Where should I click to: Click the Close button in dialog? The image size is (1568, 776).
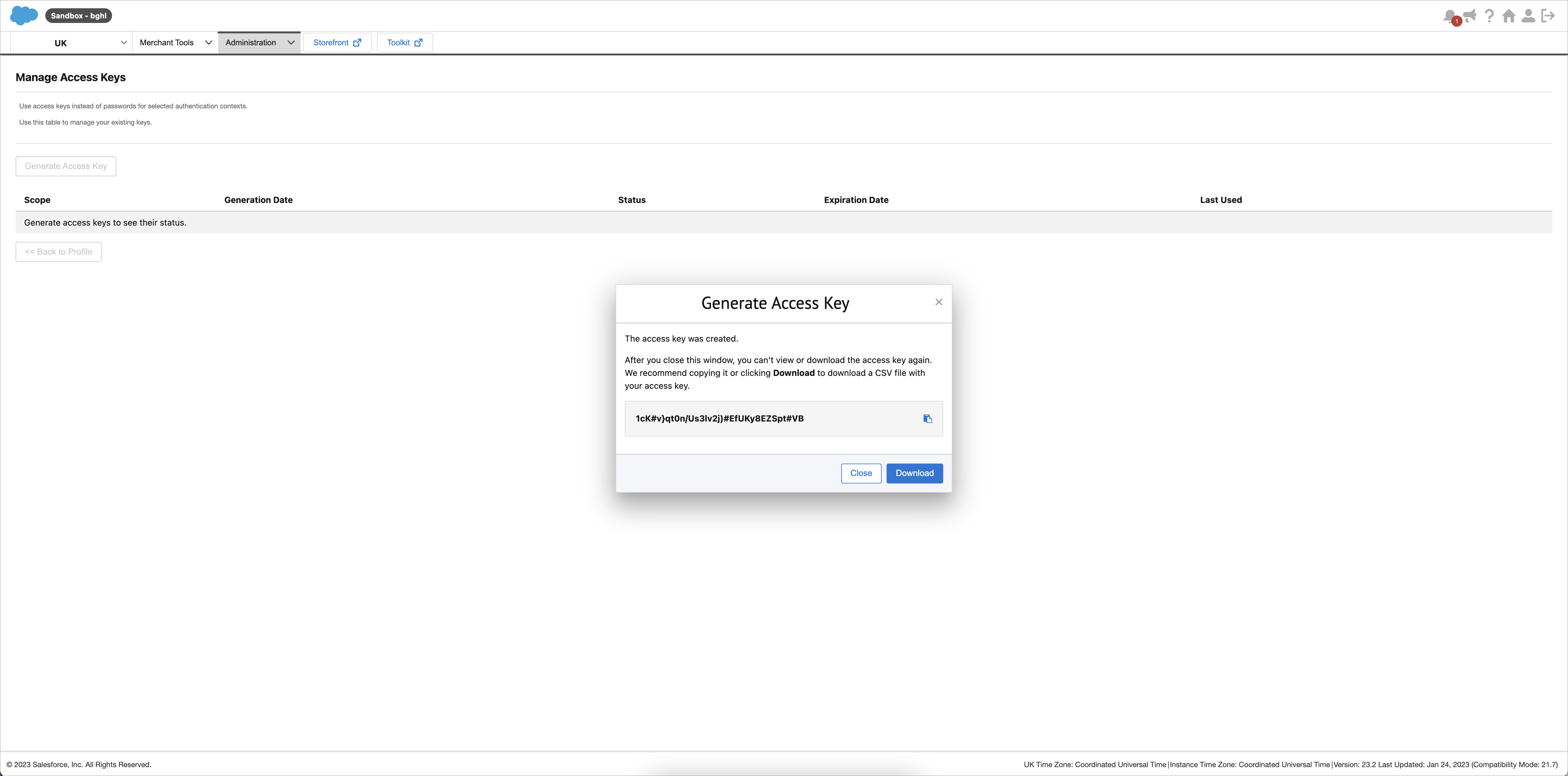pyautogui.click(x=861, y=474)
